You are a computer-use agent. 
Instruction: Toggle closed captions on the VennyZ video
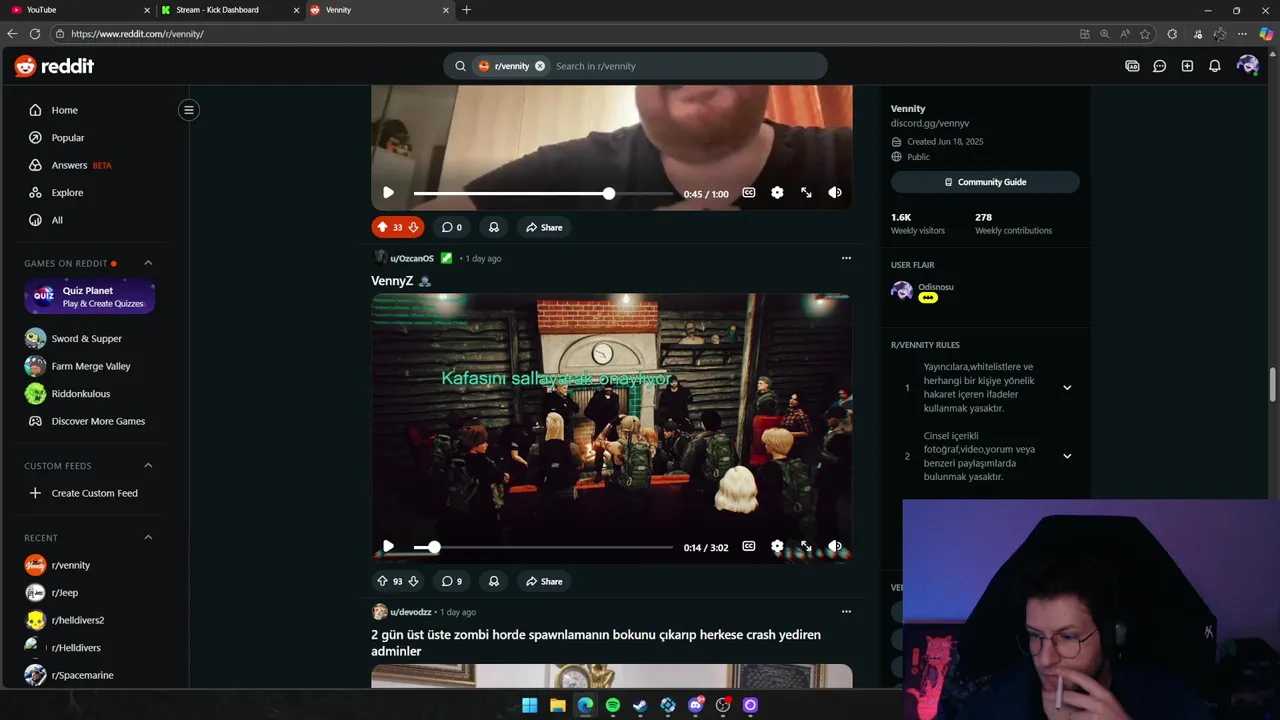(x=748, y=547)
